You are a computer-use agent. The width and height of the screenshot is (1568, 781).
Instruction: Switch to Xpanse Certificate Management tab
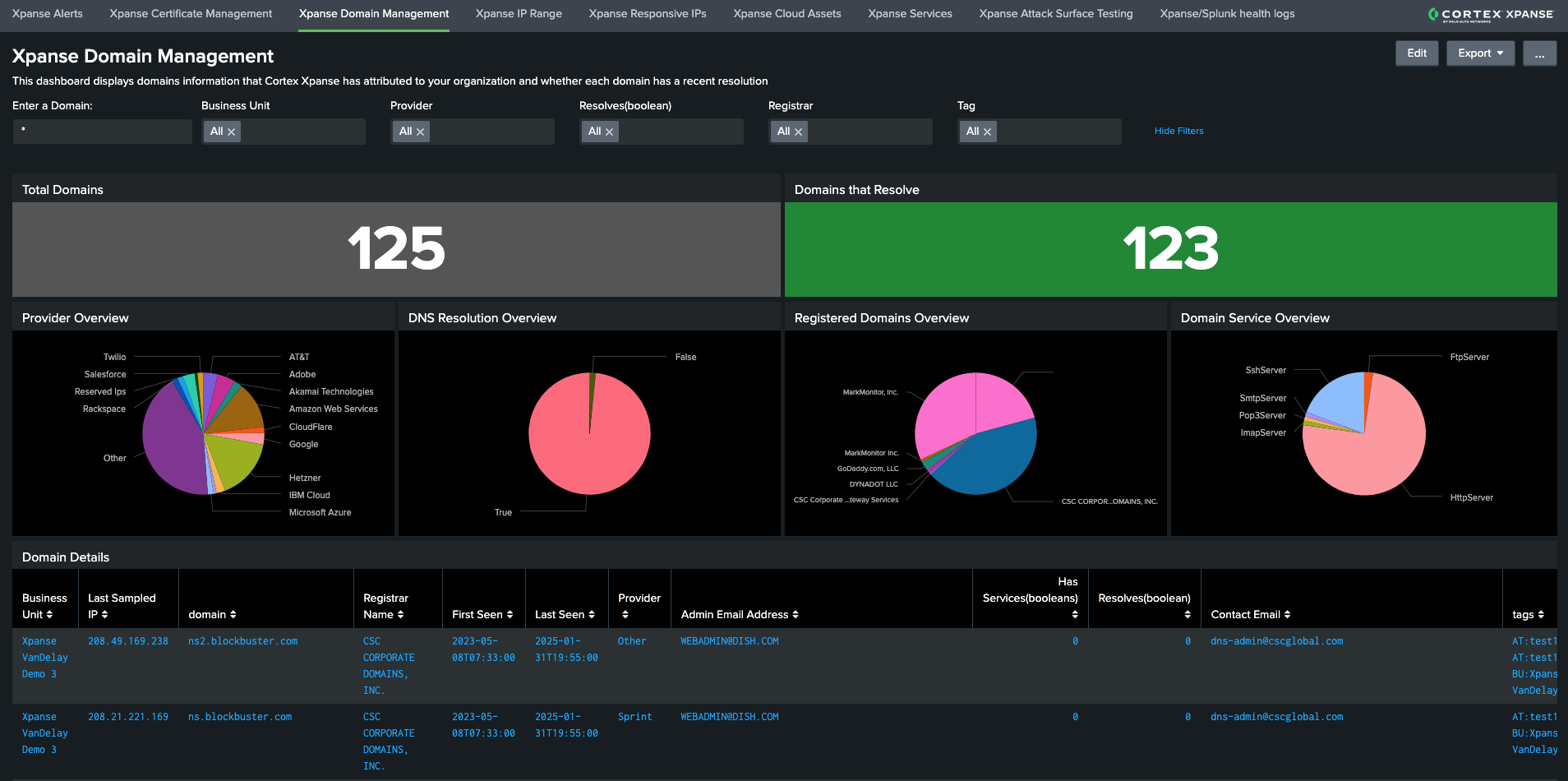[191, 14]
